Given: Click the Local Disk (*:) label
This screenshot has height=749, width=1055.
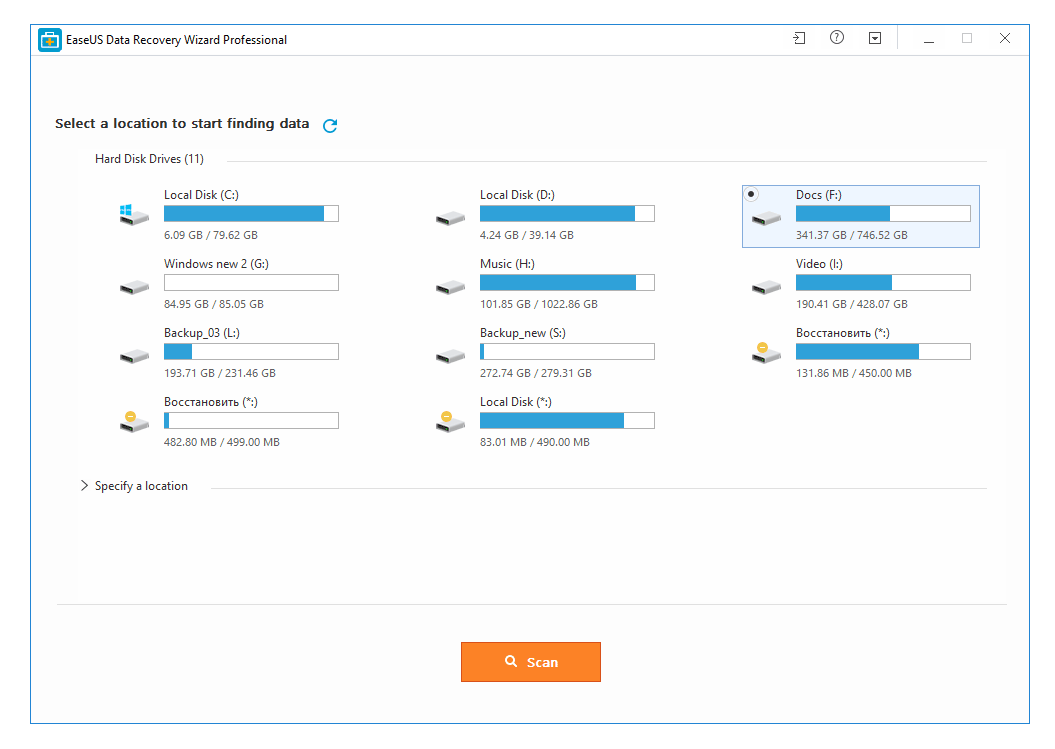Looking at the screenshot, I should tap(515, 402).
